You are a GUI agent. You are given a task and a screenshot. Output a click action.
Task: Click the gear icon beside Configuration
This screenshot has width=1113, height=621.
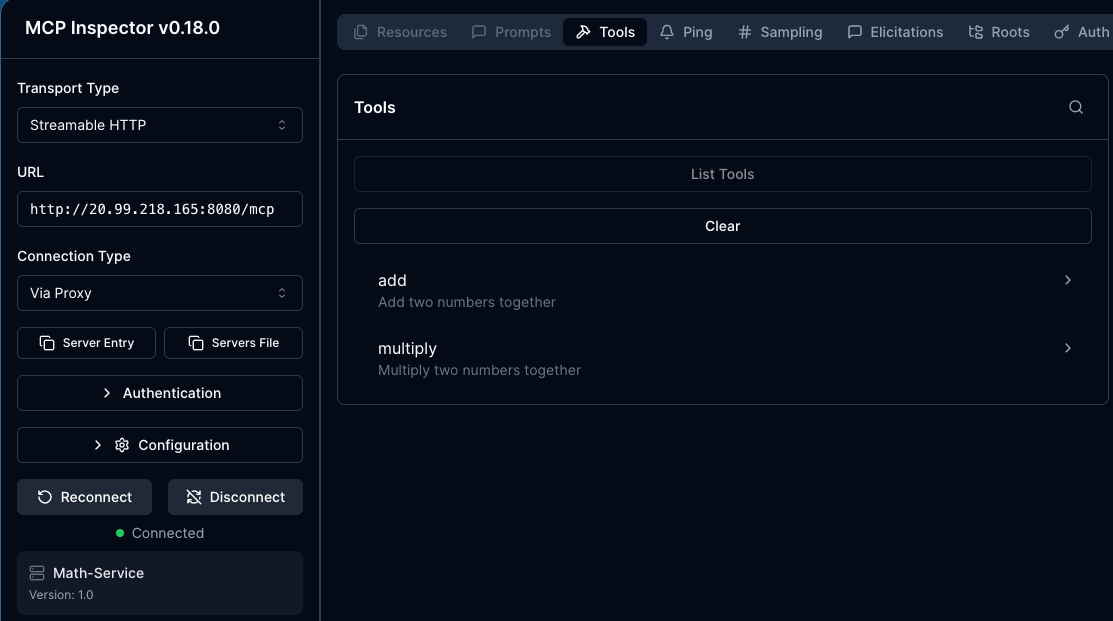pyautogui.click(x=122, y=445)
